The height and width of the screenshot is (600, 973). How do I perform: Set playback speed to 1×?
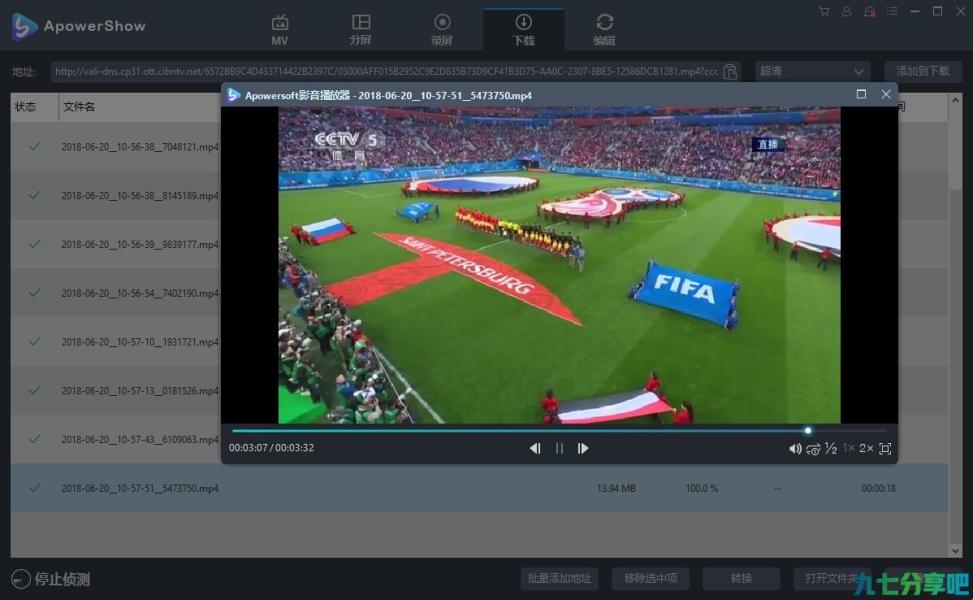(848, 448)
